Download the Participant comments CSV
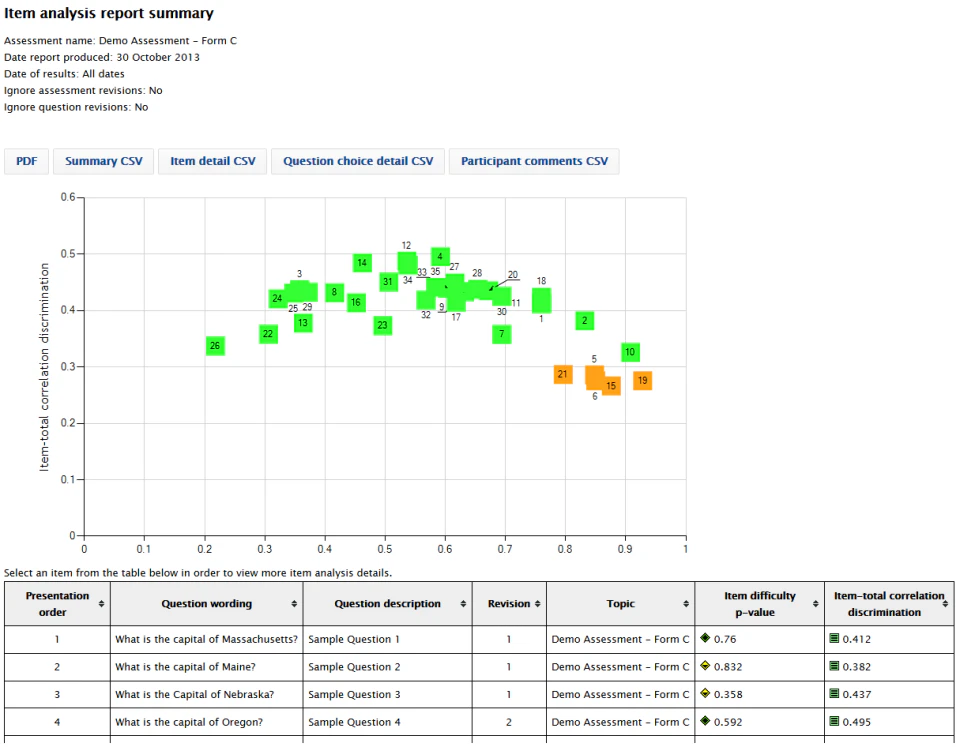This screenshot has width=960, height=747. click(x=534, y=161)
